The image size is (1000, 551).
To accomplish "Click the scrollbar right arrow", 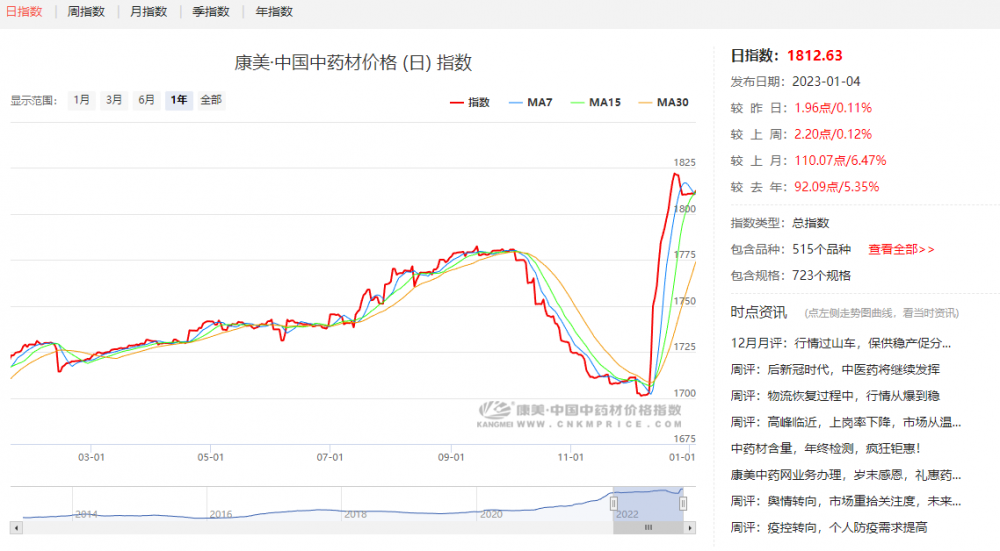I will (690, 528).
